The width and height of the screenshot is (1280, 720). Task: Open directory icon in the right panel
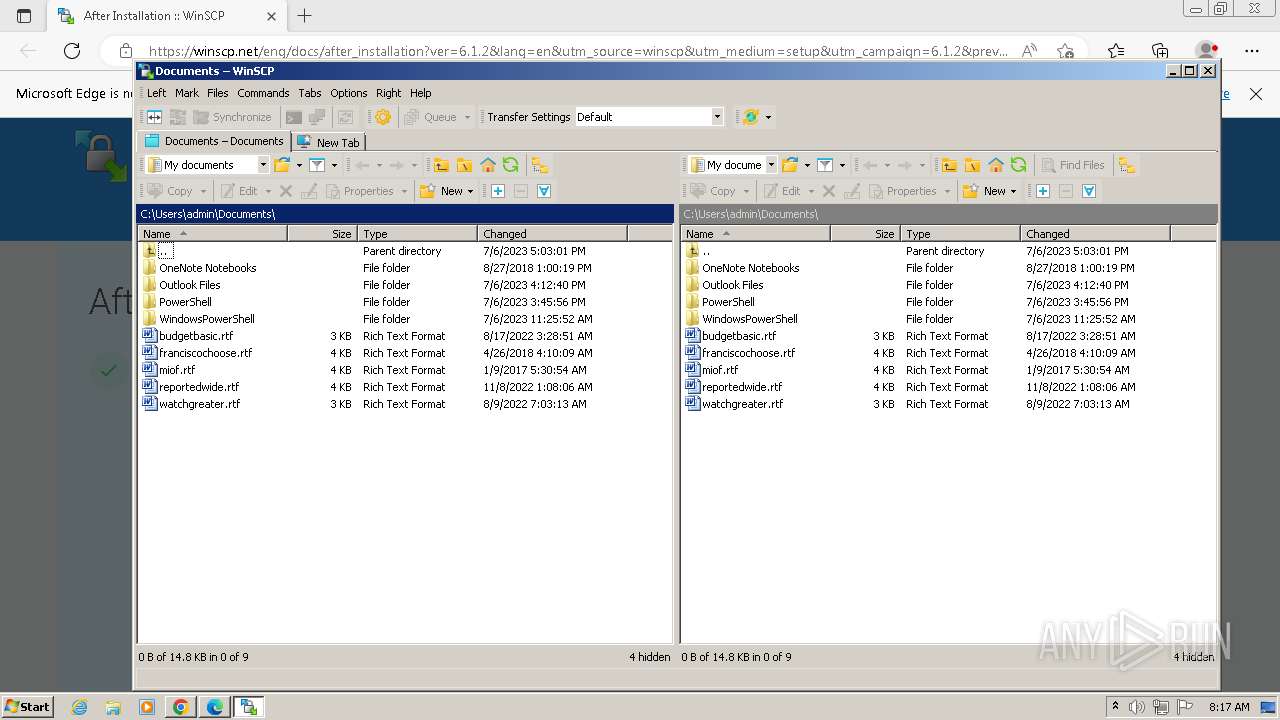point(790,165)
